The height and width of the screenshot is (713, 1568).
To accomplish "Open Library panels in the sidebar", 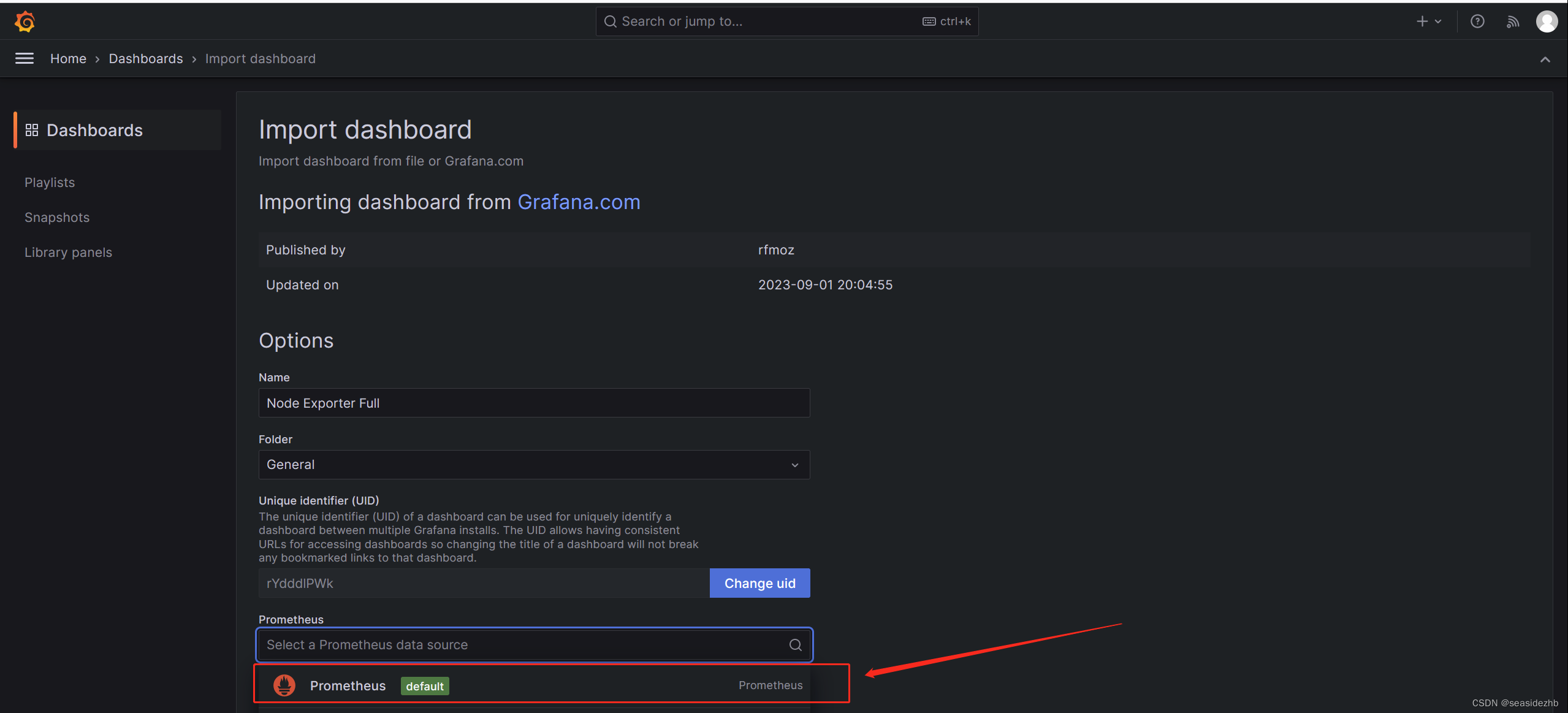I will point(68,252).
